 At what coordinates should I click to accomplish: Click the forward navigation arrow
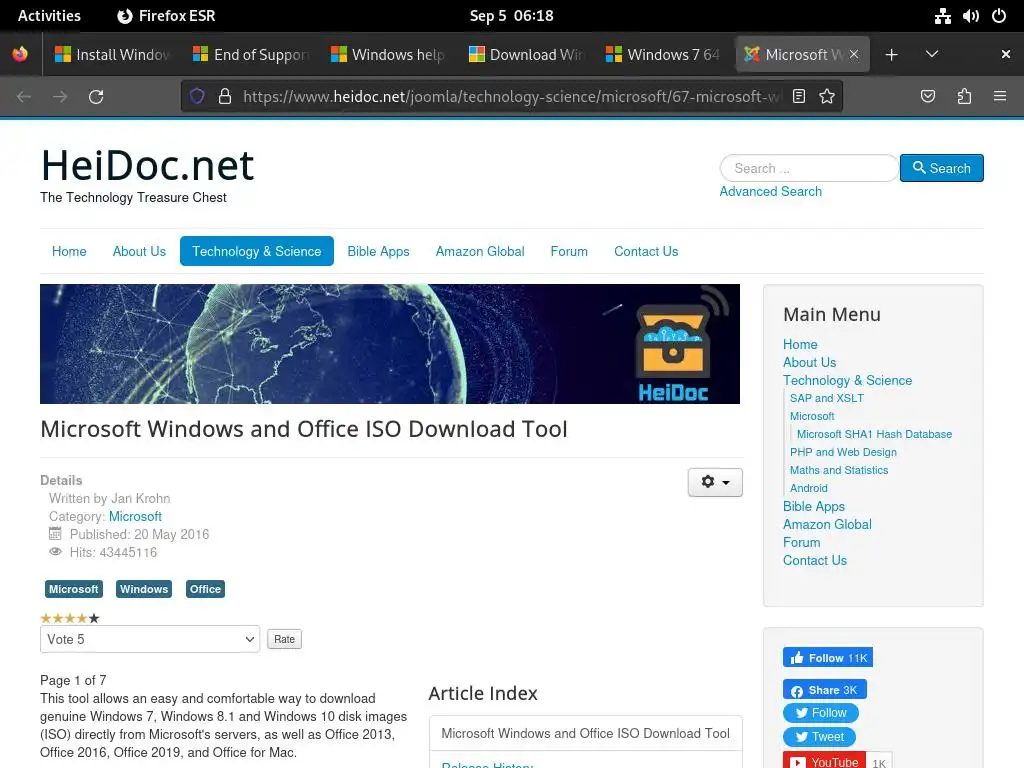pos(60,97)
